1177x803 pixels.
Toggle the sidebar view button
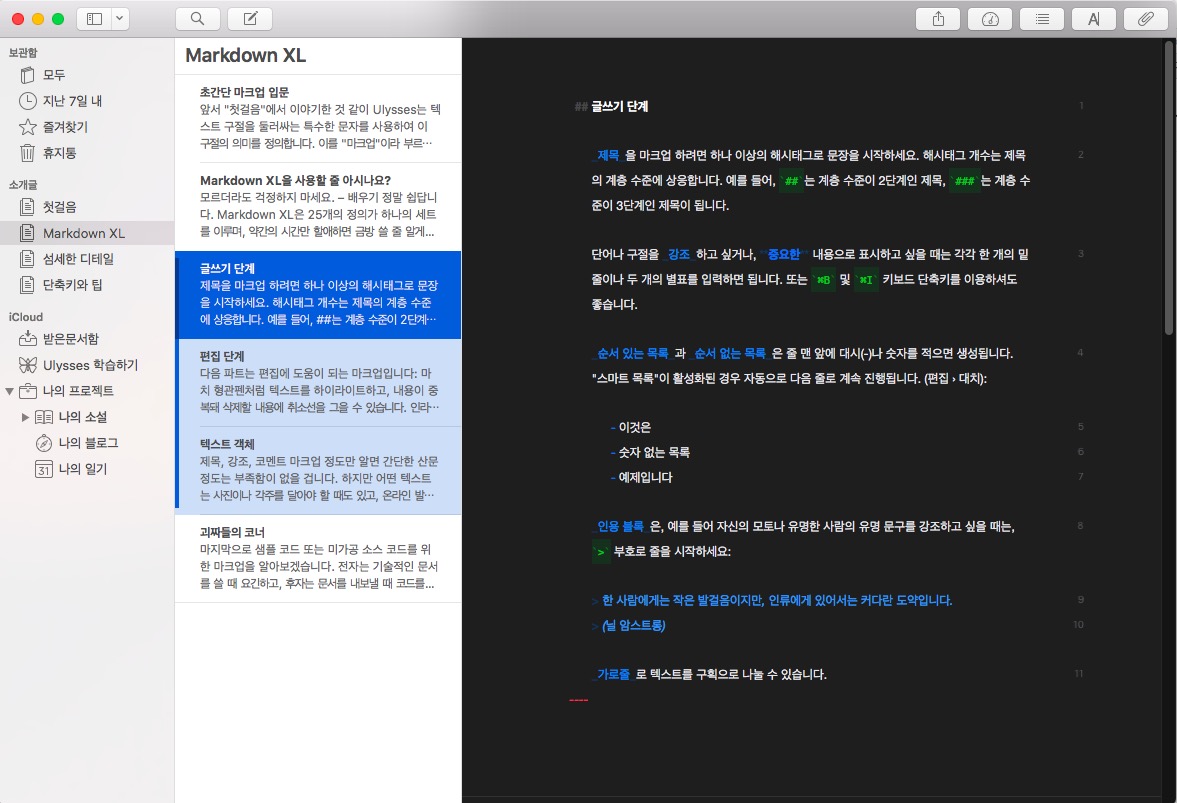(x=95, y=19)
